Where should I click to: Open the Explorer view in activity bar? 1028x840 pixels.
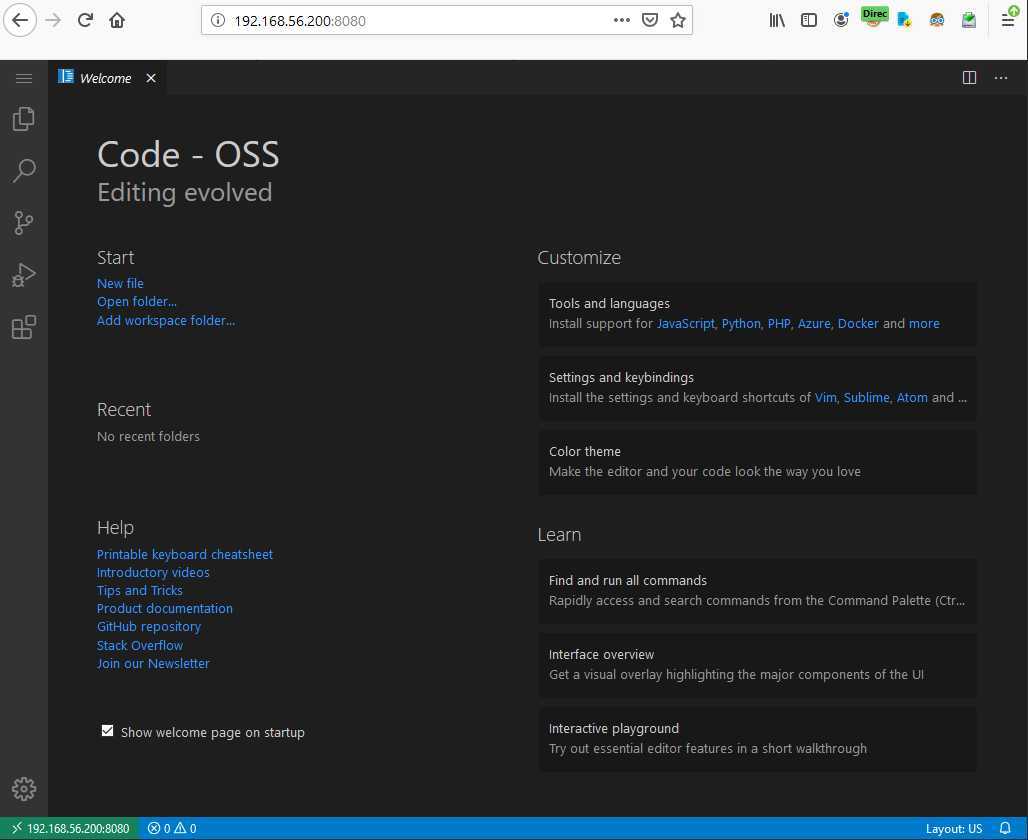(x=24, y=119)
